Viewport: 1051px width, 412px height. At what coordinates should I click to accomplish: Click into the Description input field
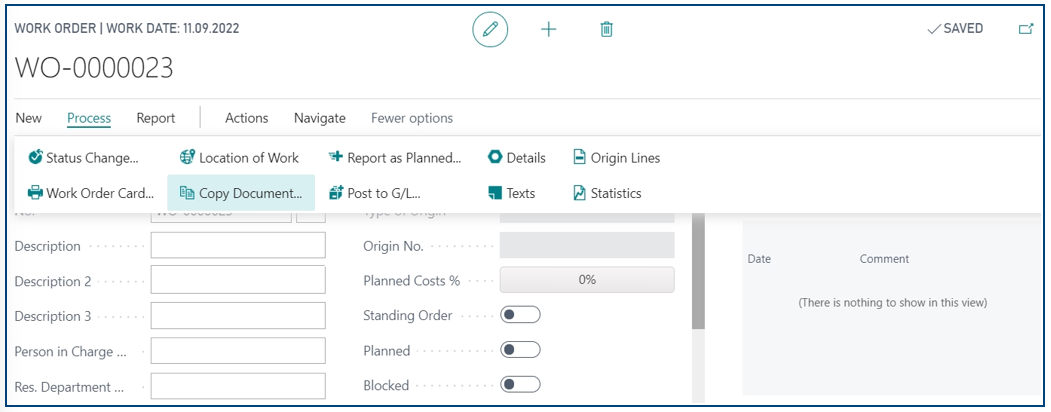click(238, 245)
